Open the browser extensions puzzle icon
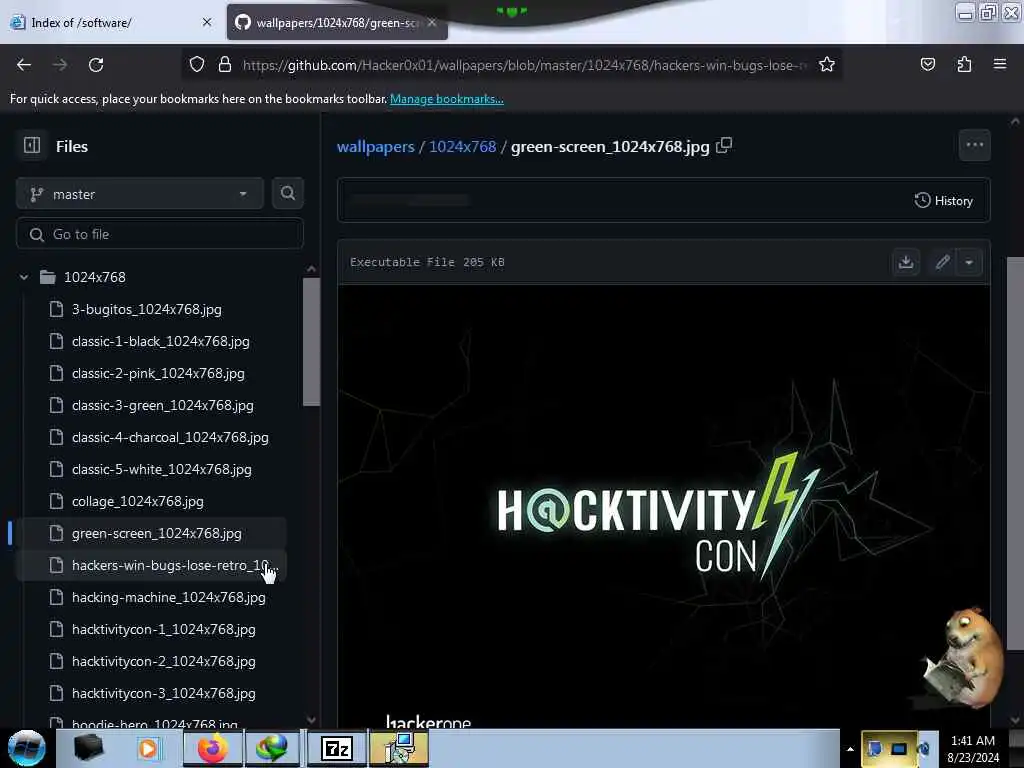1024x768 pixels. (x=964, y=64)
